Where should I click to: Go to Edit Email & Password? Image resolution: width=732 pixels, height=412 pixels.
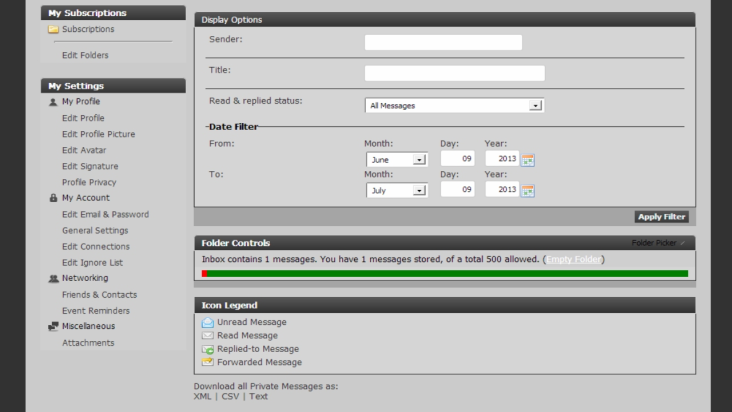coord(106,215)
